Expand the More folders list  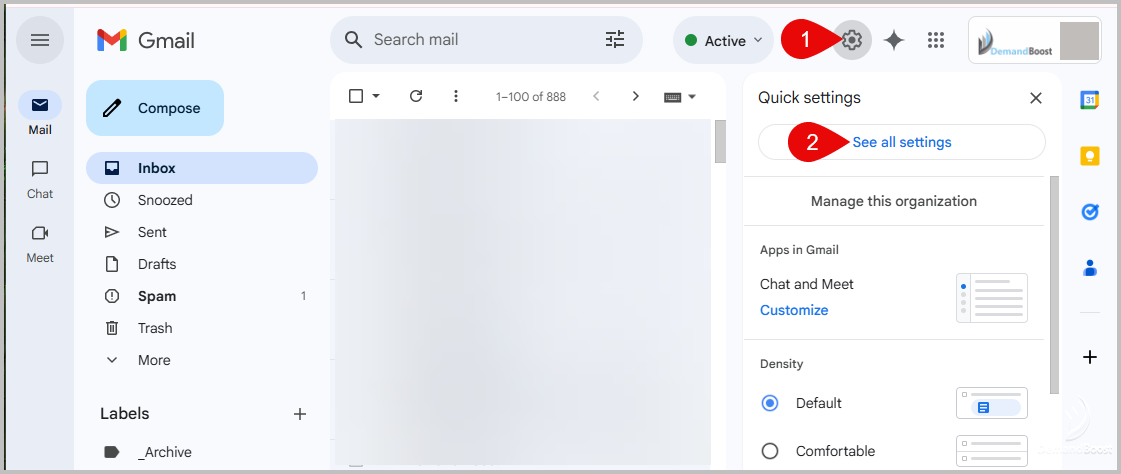pyautogui.click(x=154, y=360)
